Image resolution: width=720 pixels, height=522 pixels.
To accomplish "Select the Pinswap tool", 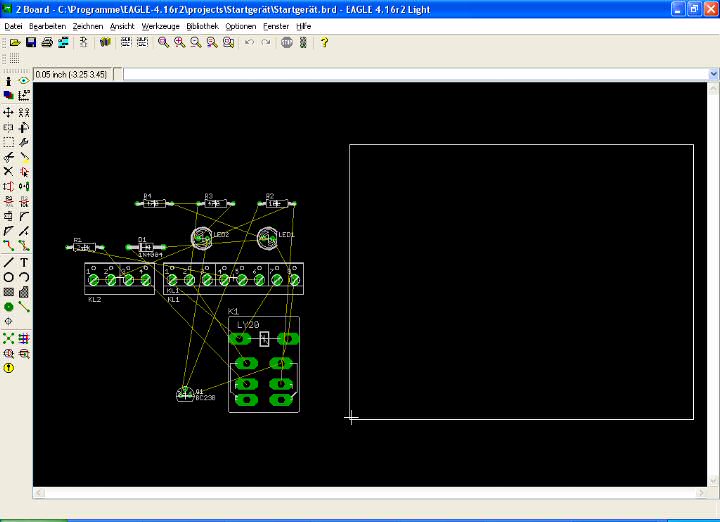I will click(x=8, y=186).
